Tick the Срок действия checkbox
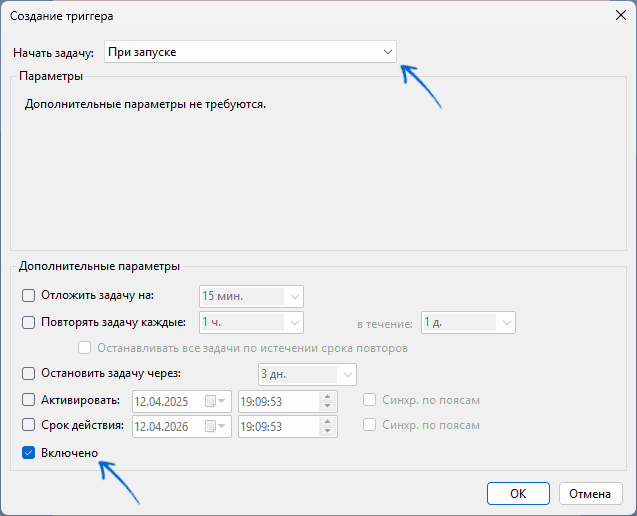The image size is (637, 516). point(28,426)
